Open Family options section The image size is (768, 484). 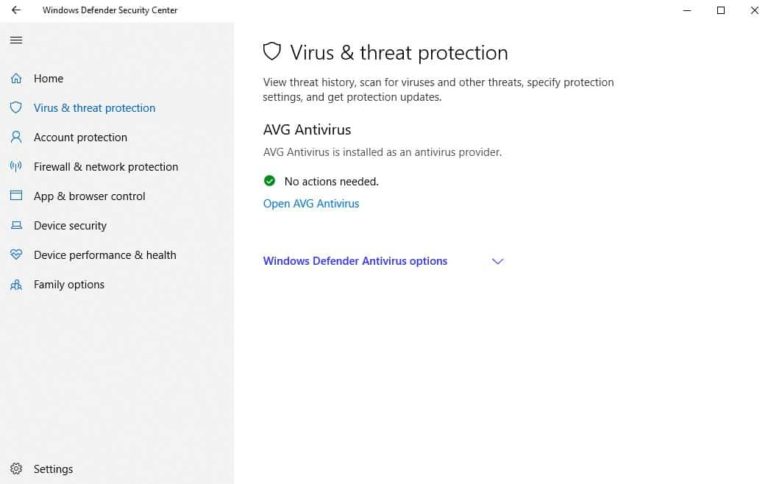click(69, 285)
